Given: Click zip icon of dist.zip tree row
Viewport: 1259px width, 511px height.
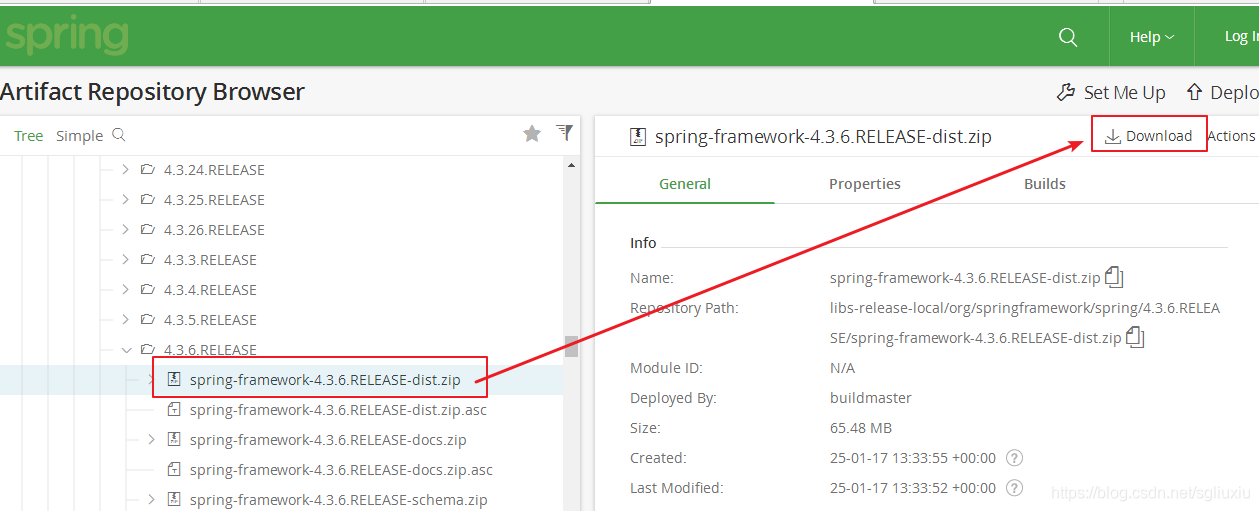Looking at the screenshot, I should (173, 380).
